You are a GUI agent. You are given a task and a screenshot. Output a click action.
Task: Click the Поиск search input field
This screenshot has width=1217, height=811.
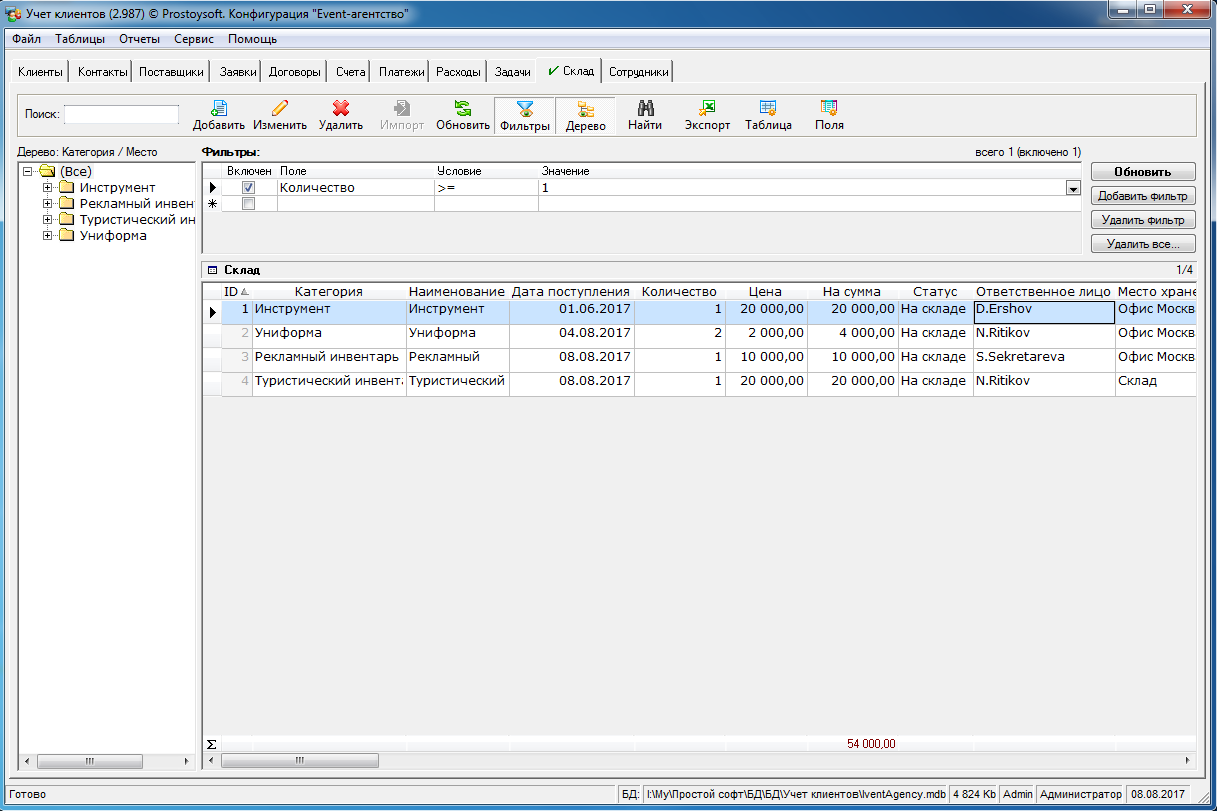[x=121, y=114]
